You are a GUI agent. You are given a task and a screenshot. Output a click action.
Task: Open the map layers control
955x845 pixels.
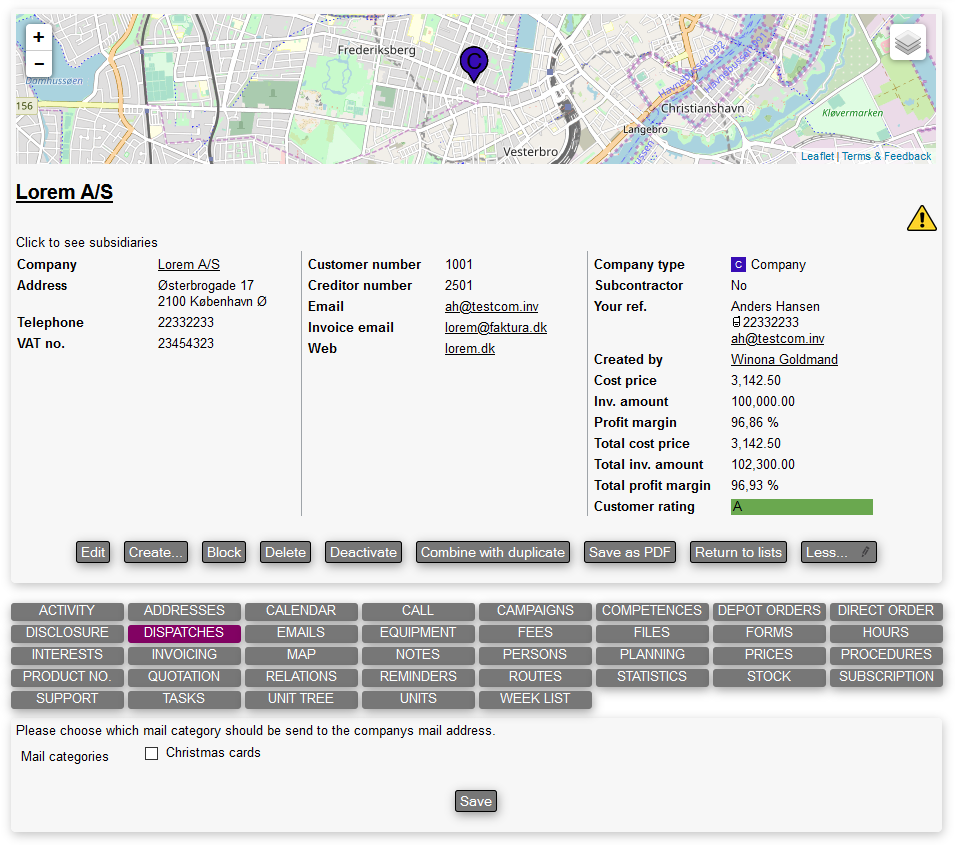click(907, 43)
